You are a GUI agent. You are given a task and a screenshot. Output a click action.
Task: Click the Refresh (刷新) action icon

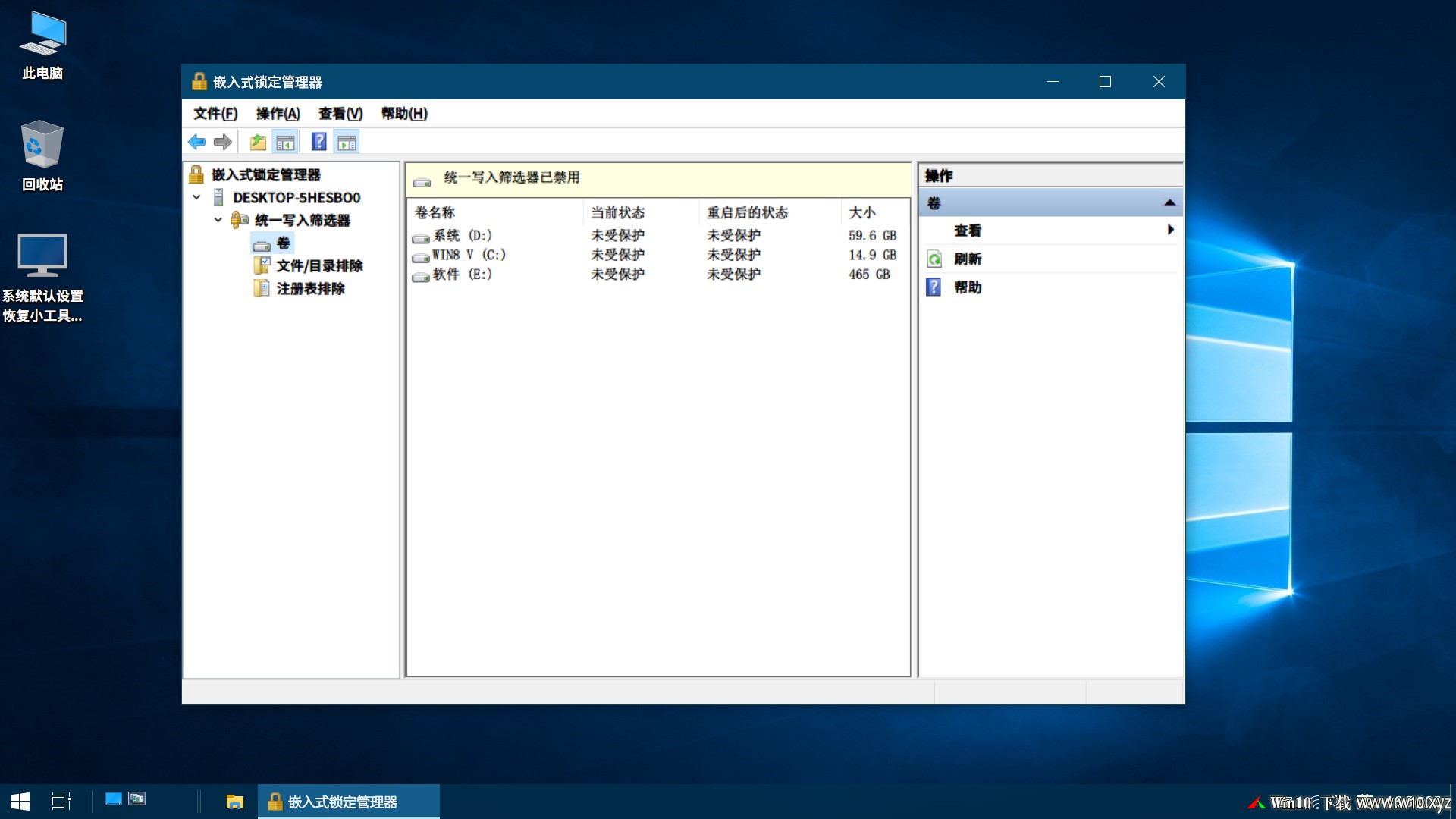[935, 259]
